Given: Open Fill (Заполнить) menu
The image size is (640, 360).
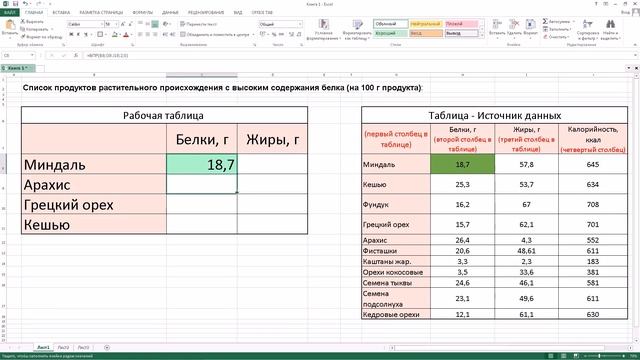Looking at the screenshot, I should (556, 29).
